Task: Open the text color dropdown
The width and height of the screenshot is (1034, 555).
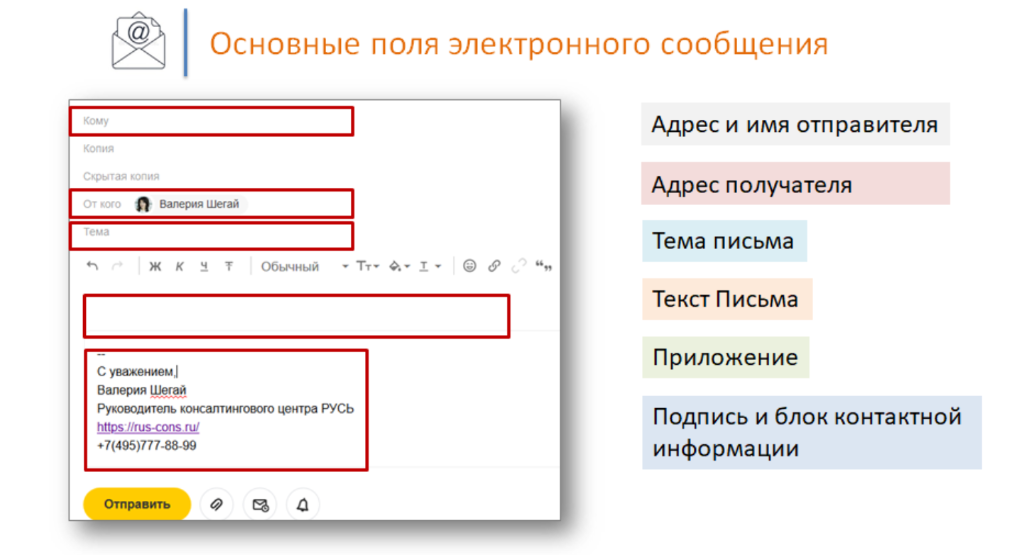Action: pyautogui.click(x=430, y=266)
